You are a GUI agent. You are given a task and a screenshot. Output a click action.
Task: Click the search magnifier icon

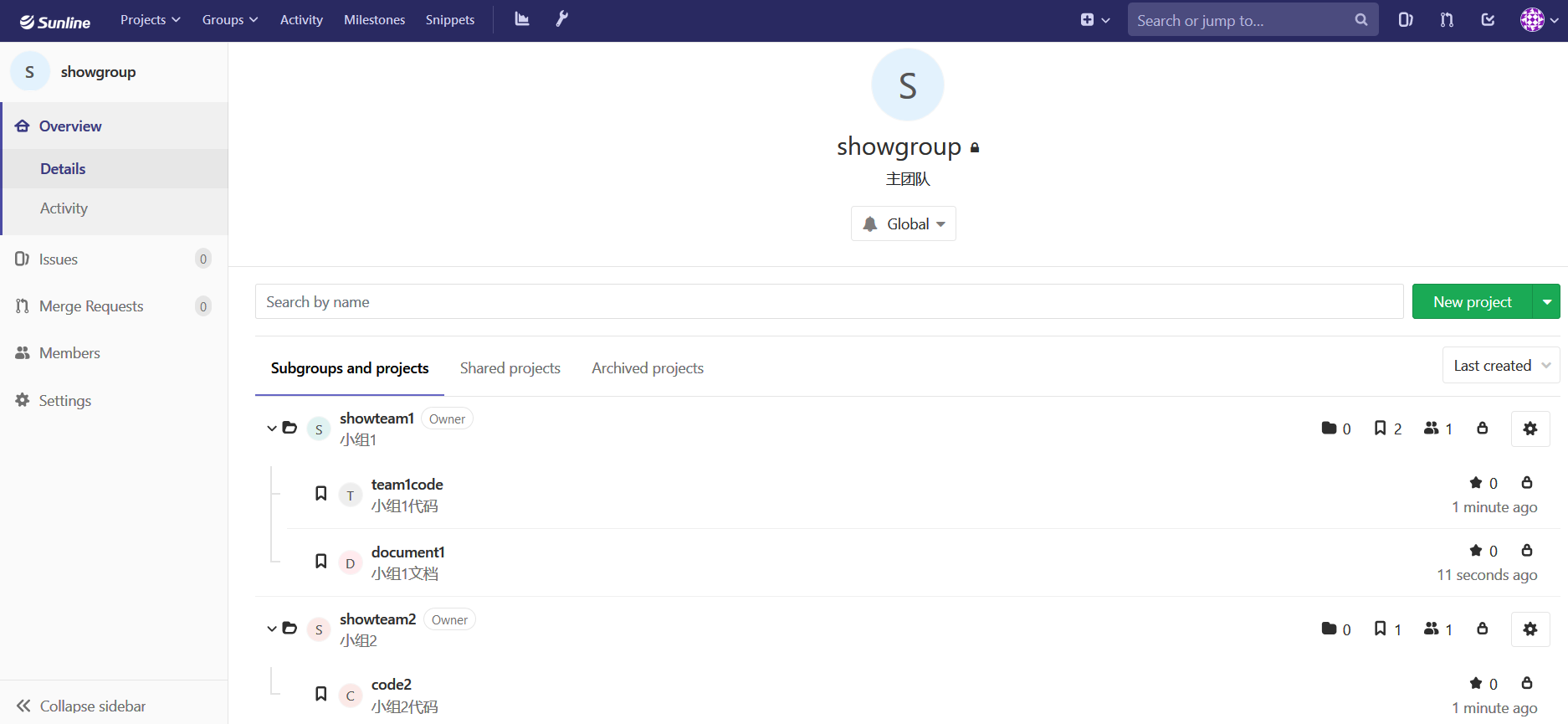[1361, 20]
